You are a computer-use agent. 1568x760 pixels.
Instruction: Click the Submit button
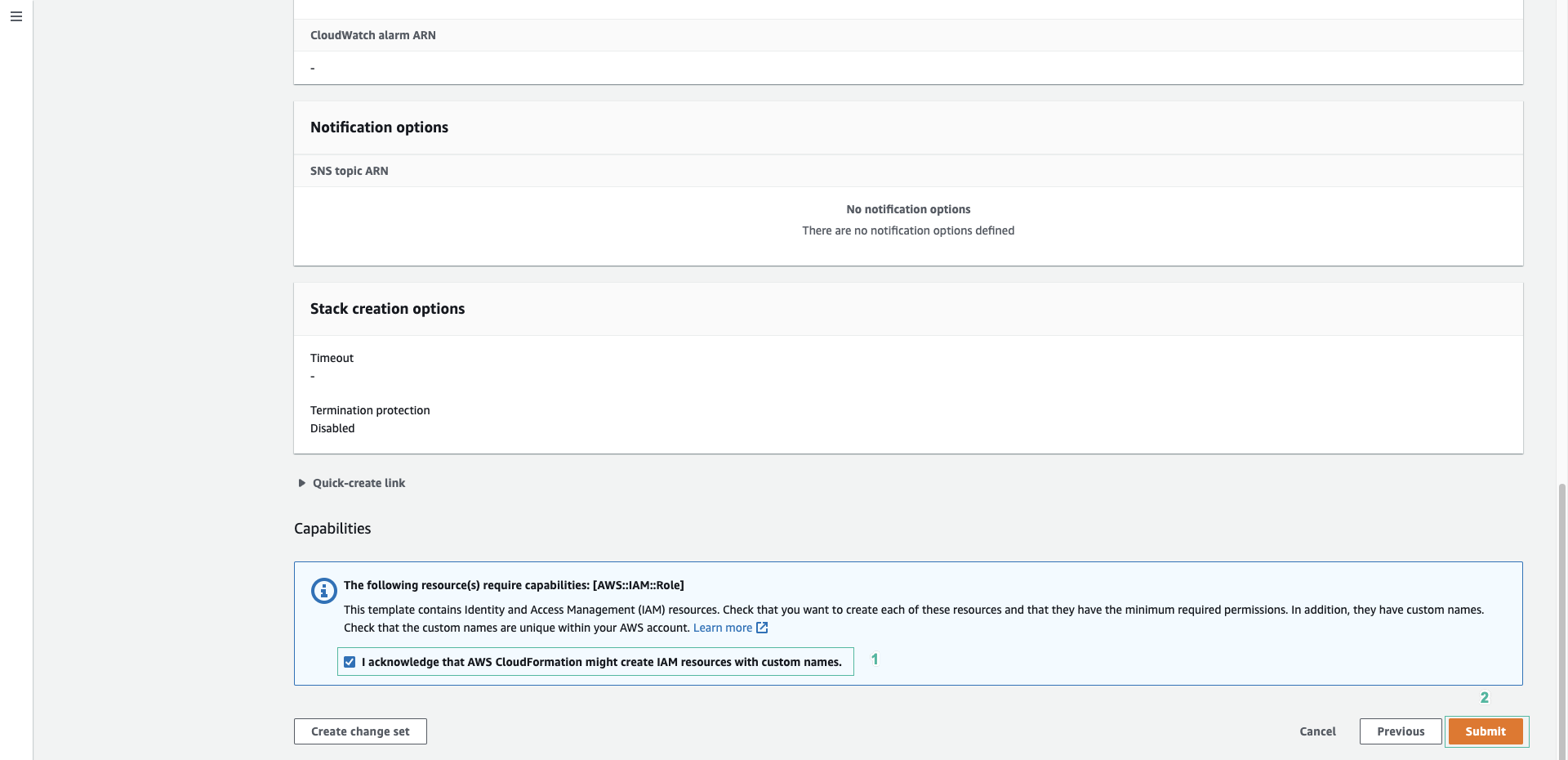coord(1486,731)
